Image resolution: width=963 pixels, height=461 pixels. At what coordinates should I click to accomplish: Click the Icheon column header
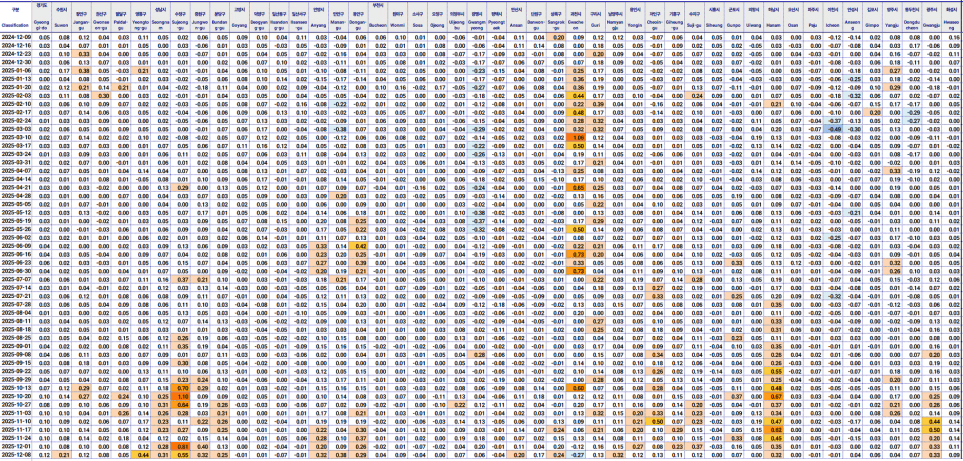[x=834, y=18]
